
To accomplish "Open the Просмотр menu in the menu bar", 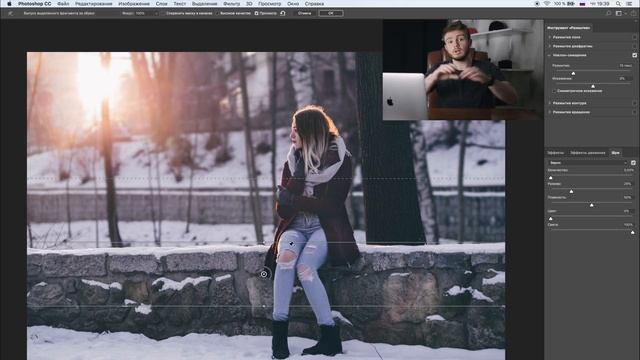I will click(269, 4).
